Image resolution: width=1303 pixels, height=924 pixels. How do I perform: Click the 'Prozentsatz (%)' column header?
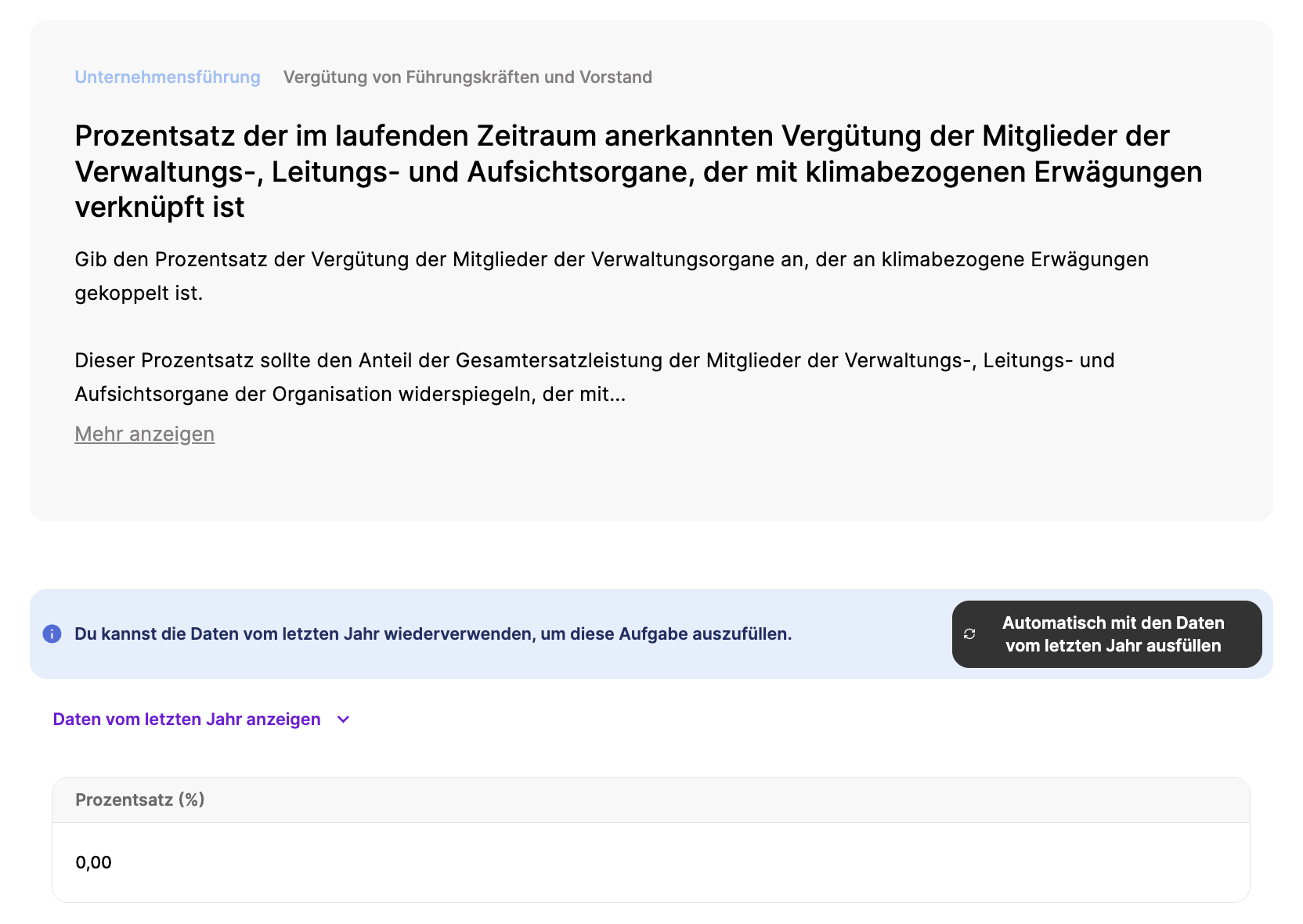139,799
